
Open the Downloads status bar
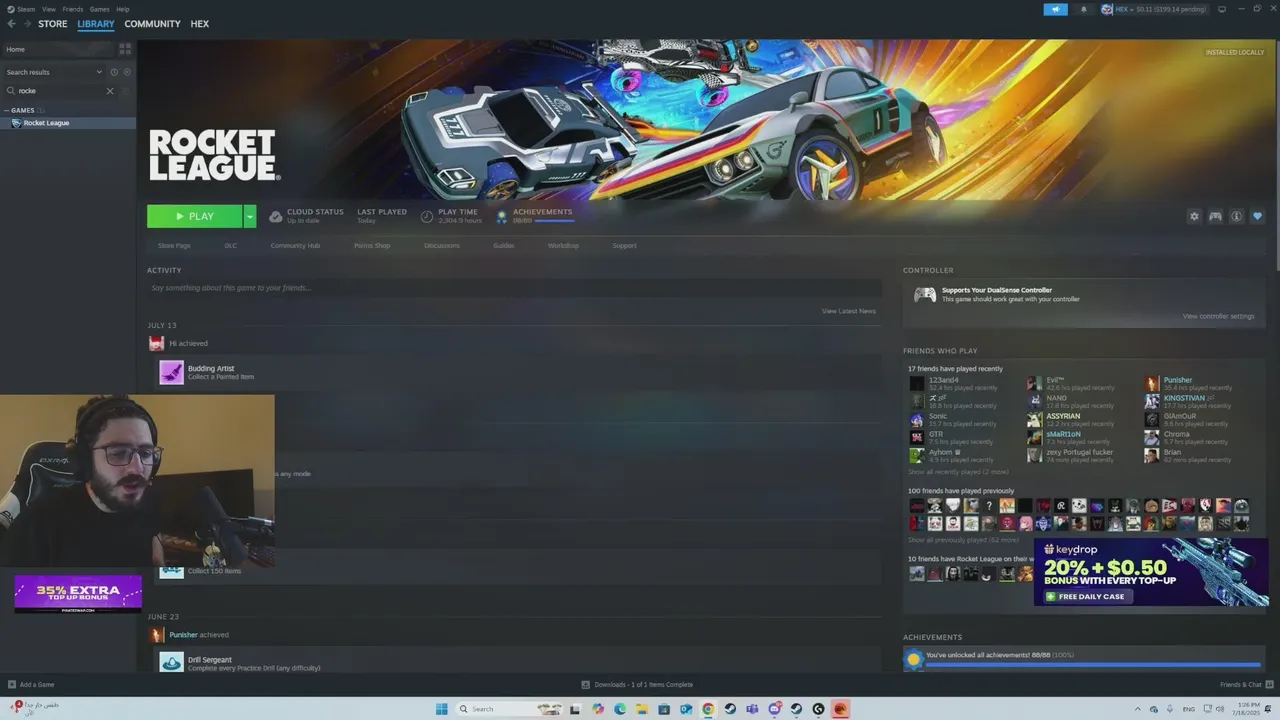[638, 685]
